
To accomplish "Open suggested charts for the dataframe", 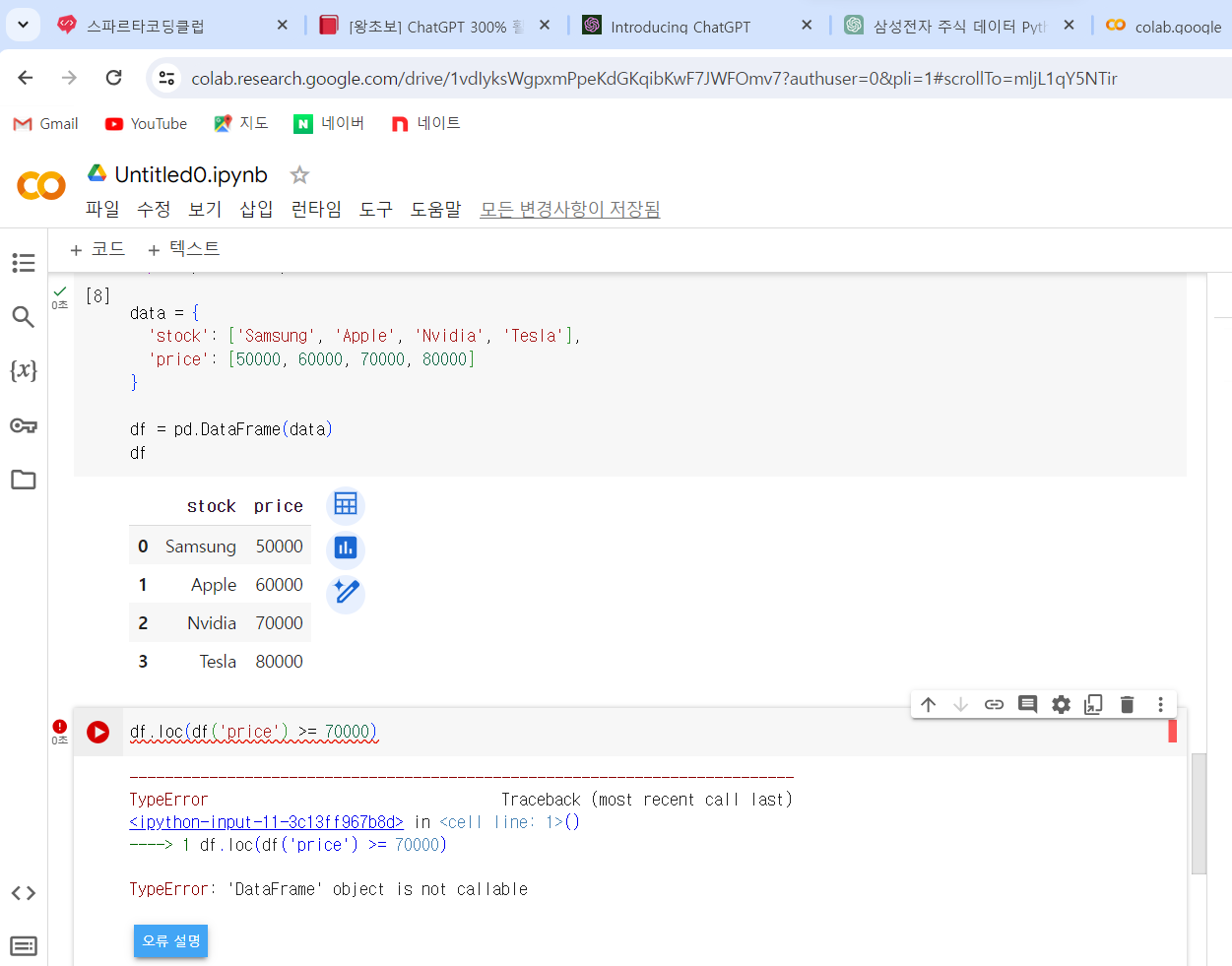I will [346, 547].
